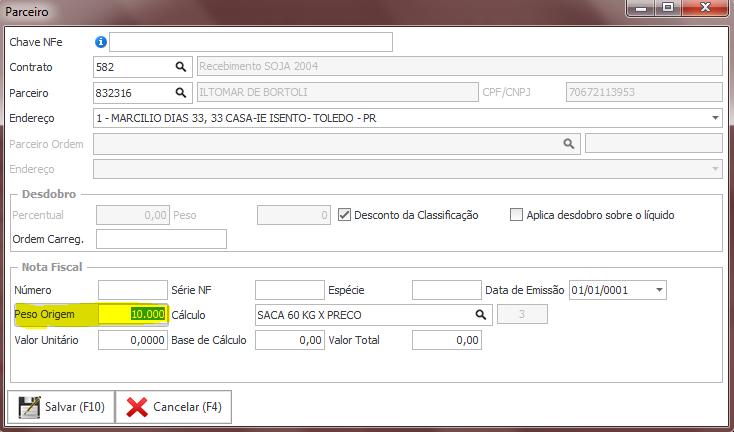Click the Peso Origem label
Image resolution: width=734 pixels, height=432 pixels.
pyautogui.click(x=44, y=314)
